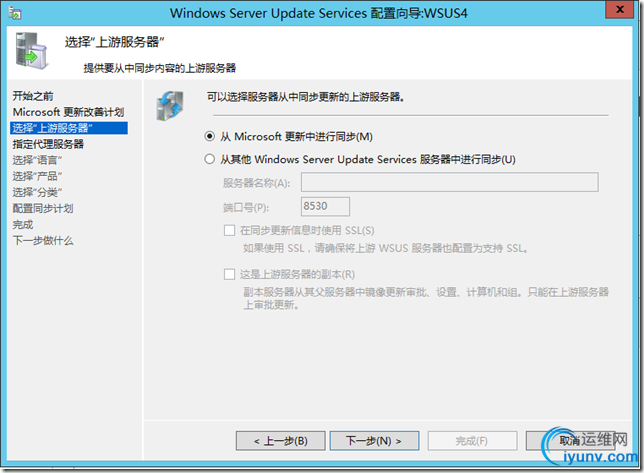
Task: Click the 上一步(B) back button
Action: (279, 440)
